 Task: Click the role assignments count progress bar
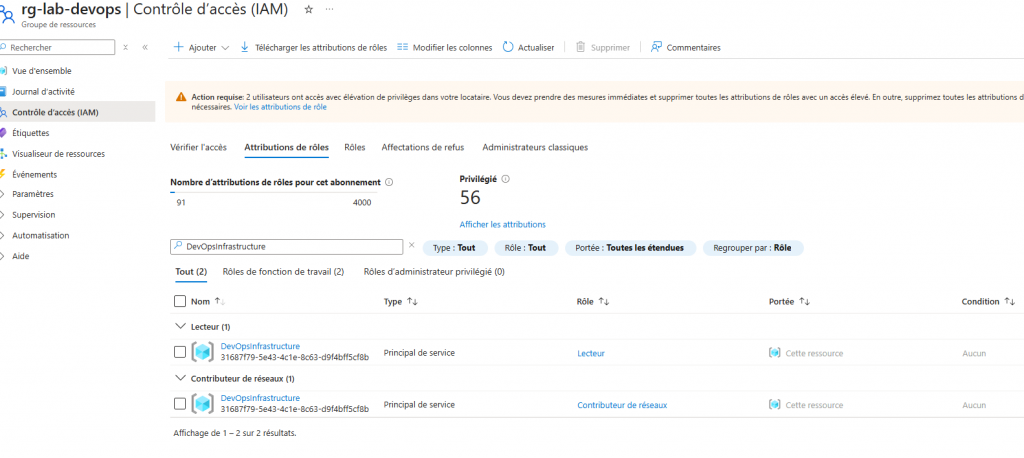(x=271, y=192)
